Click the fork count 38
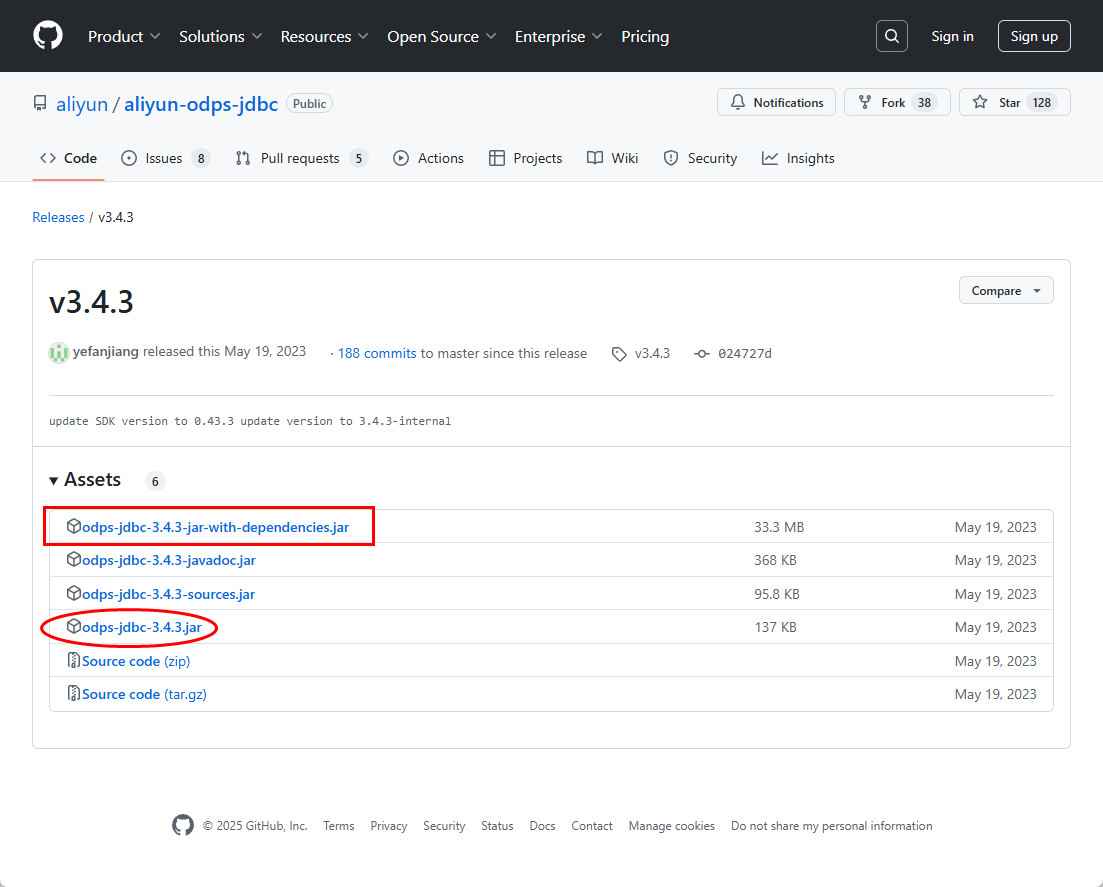Image resolution: width=1103 pixels, height=887 pixels. pos(924,103)
